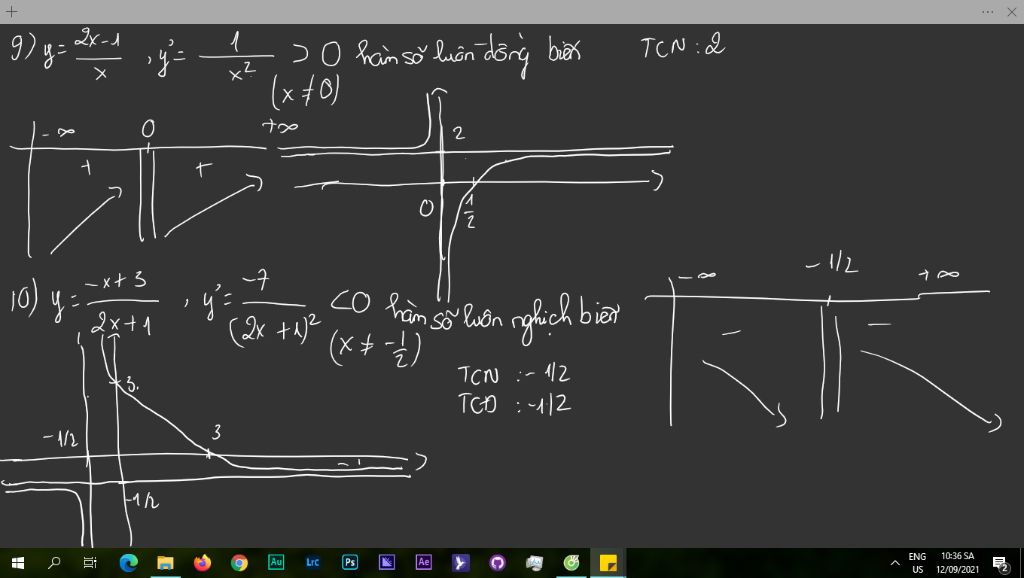Open the photo viewer taskbar icon
Viewport: 1024px width, 578px height.
534,562
